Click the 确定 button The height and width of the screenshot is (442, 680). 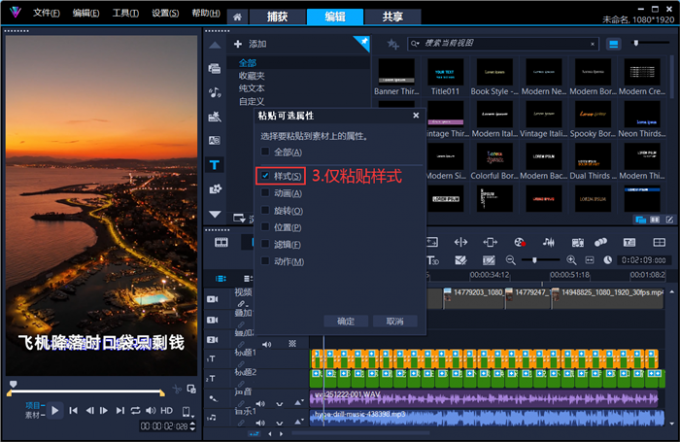tap(345, 321)
